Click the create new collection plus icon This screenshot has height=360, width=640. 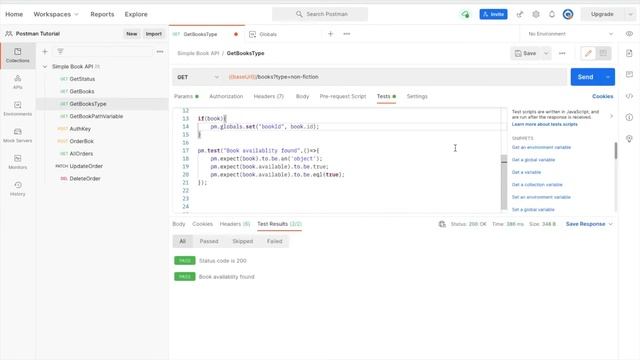tap(45, 51)
